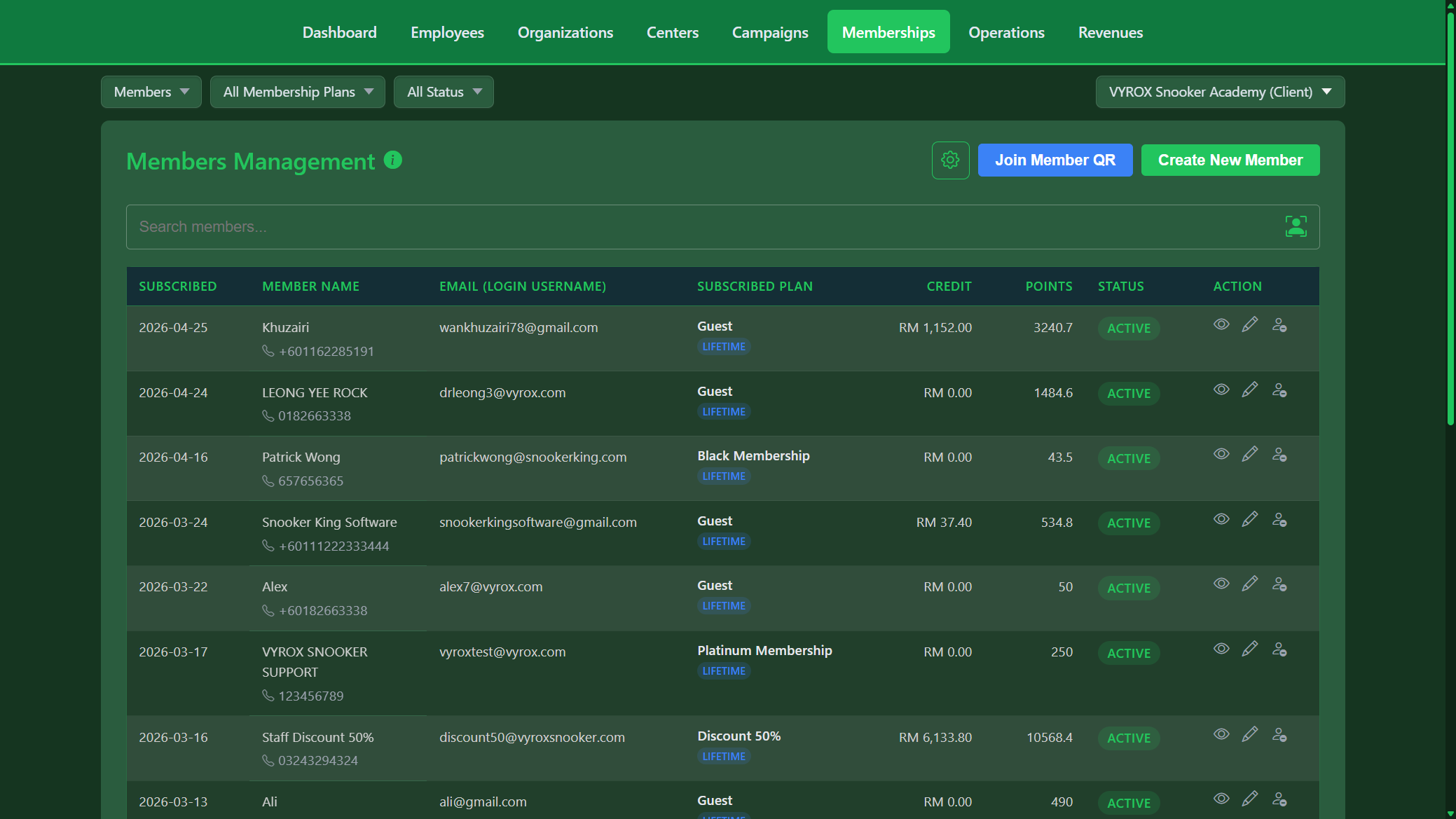Image resolution: width=1456 pixels, height=819 pixels.
Task: Click the face scan icon in search bar
Action: coord(1296,226)
